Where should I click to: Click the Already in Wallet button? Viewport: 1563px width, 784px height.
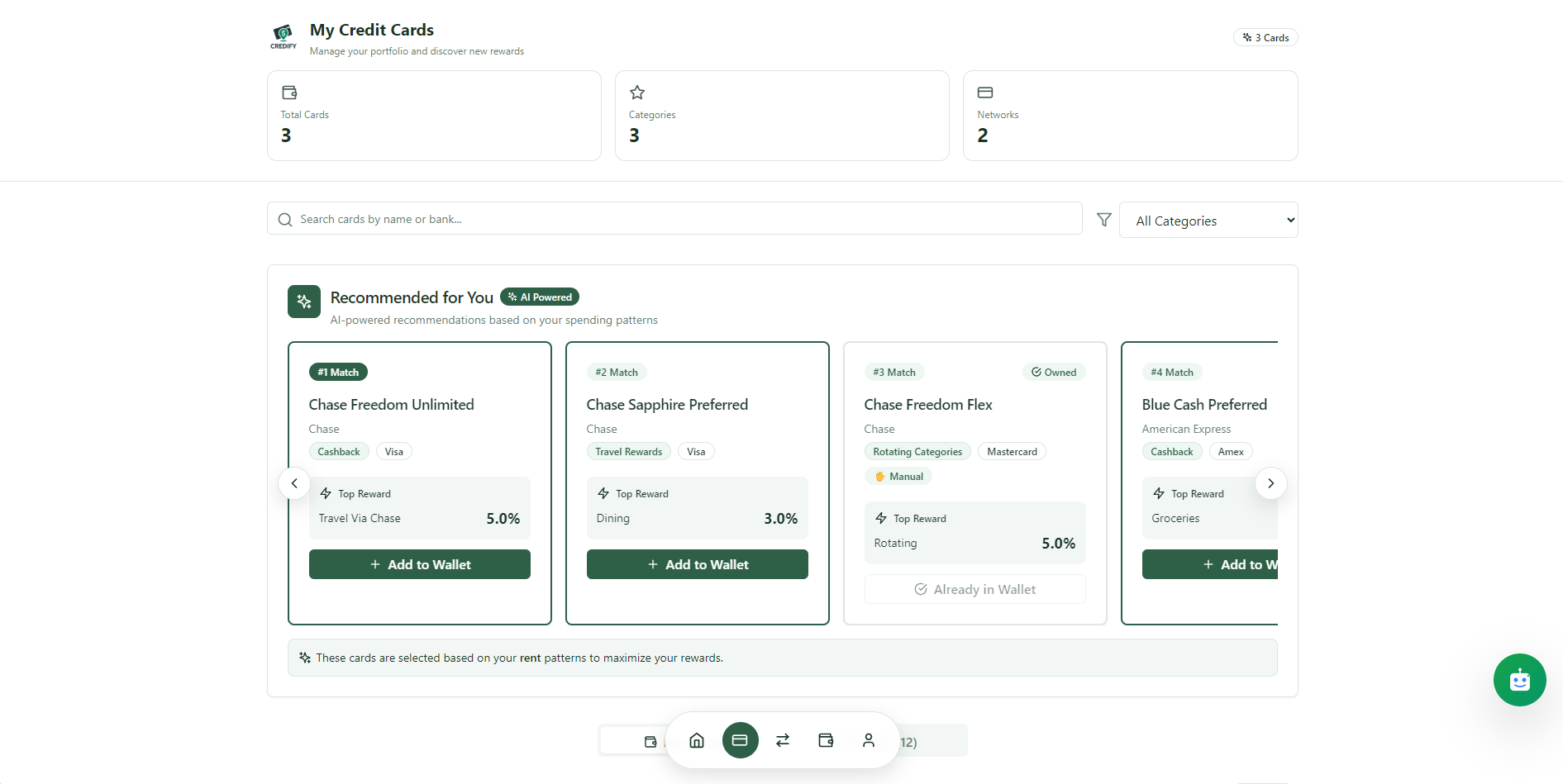[975, 589]
